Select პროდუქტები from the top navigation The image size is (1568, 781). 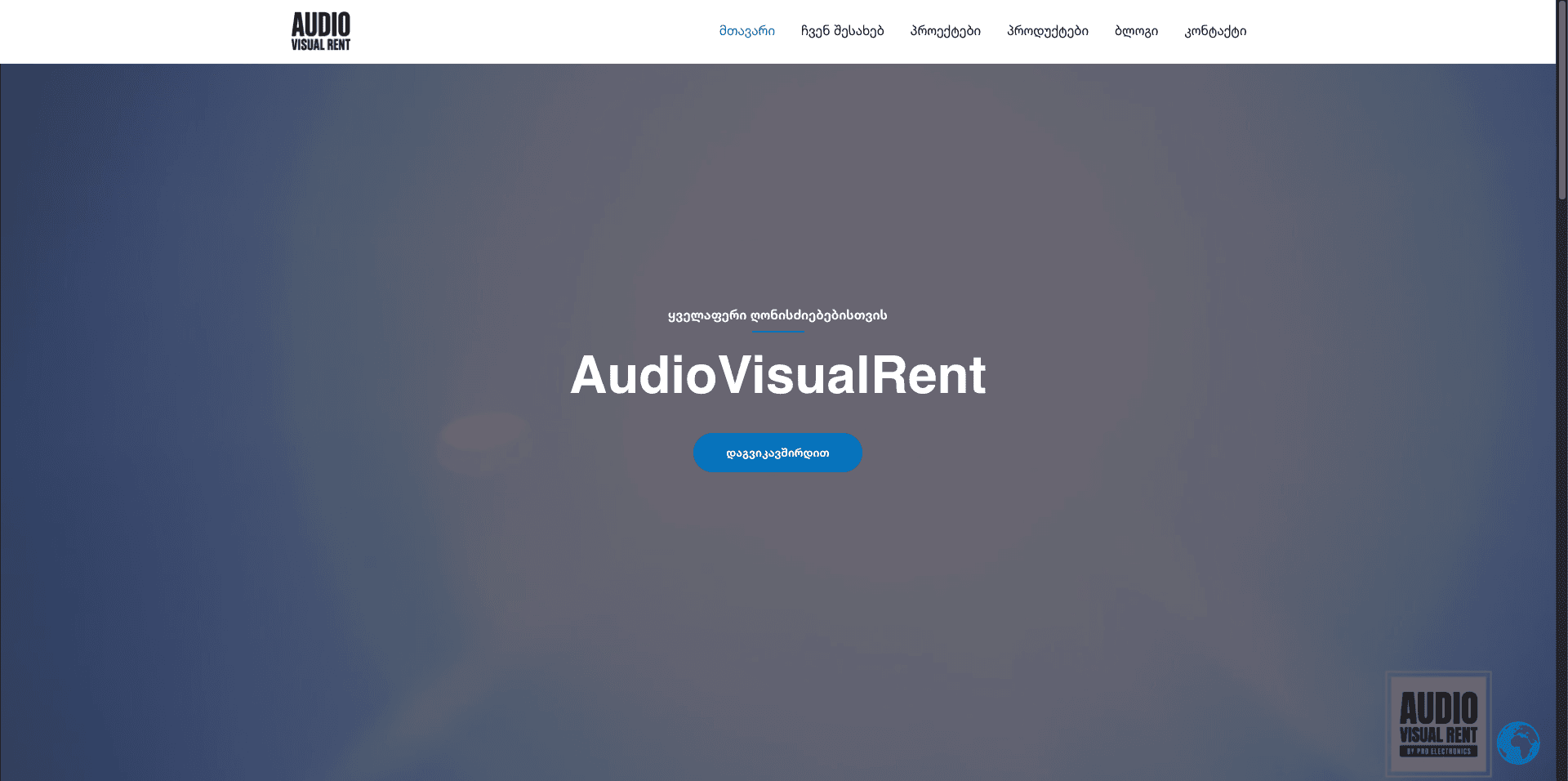click(1047, 31)
